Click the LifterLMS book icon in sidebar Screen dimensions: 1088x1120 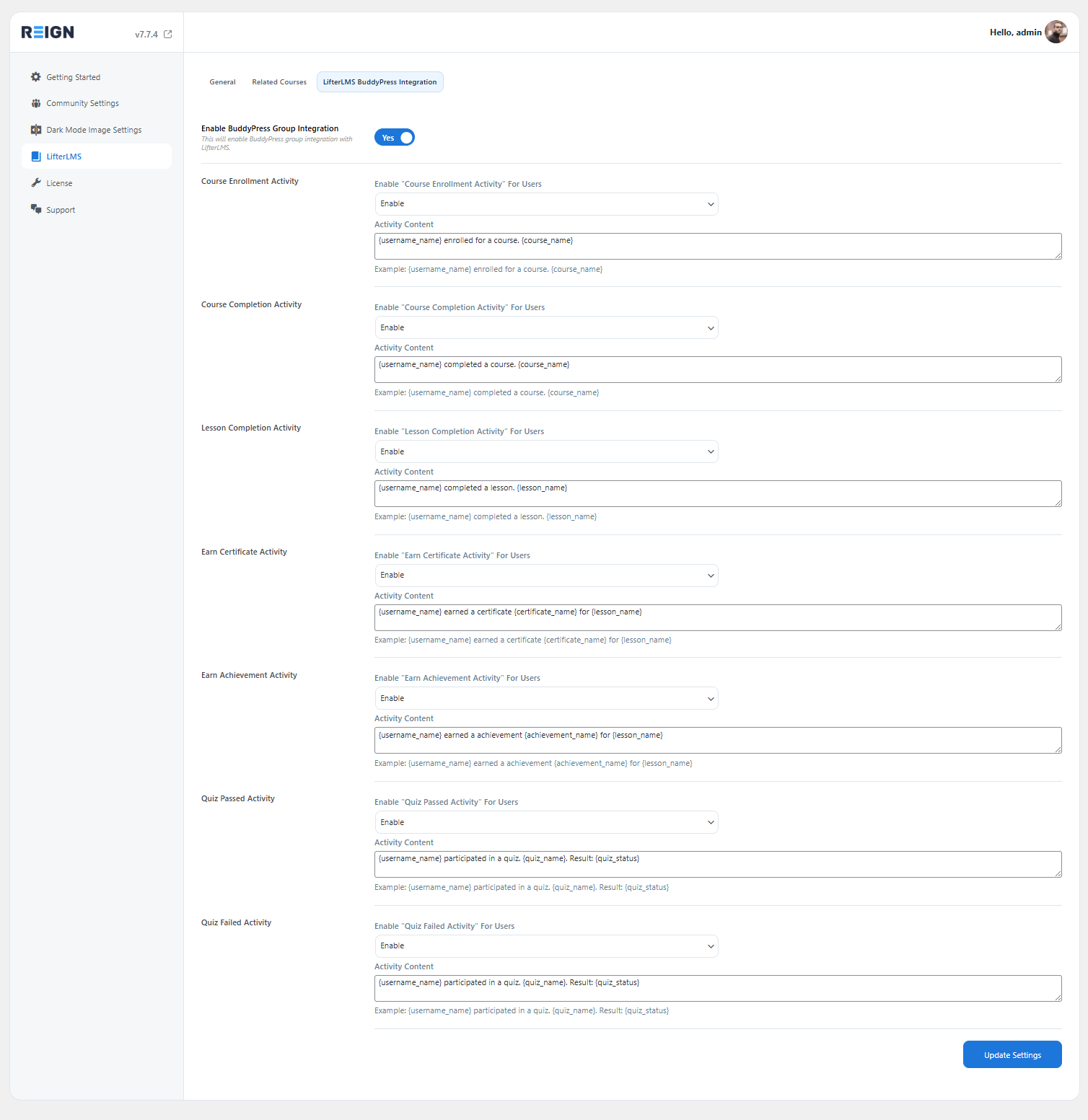click(36, 156)
